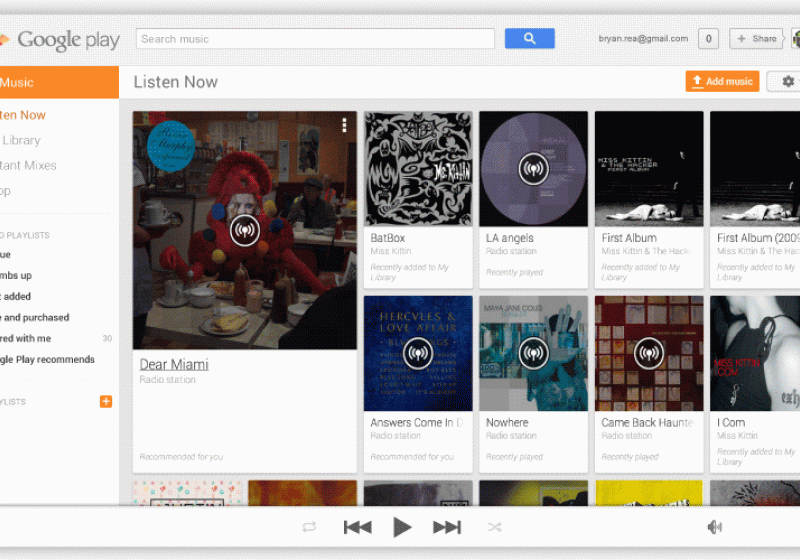The height and width of the screenshot is (560, 800).
Task: Open Instant Mixes in the sidebar
Action: (28, 165)
